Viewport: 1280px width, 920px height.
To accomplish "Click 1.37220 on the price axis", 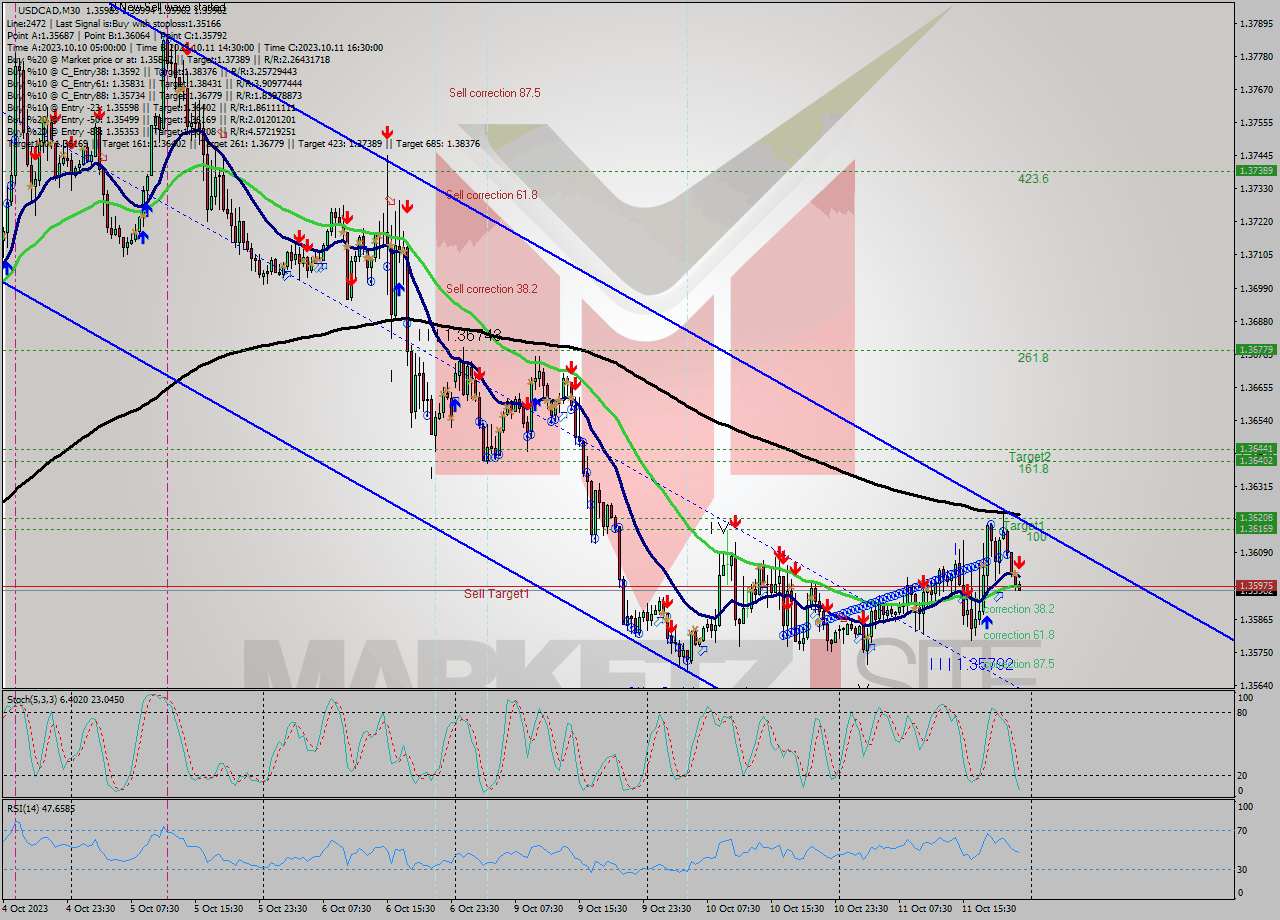I will tap(1256, 221).
